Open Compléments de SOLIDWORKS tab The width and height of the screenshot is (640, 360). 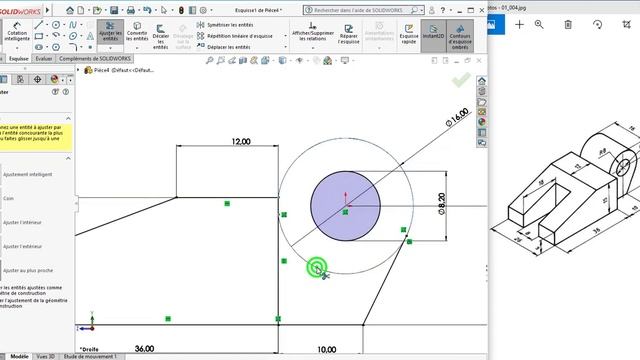click(x=94, y=59)
